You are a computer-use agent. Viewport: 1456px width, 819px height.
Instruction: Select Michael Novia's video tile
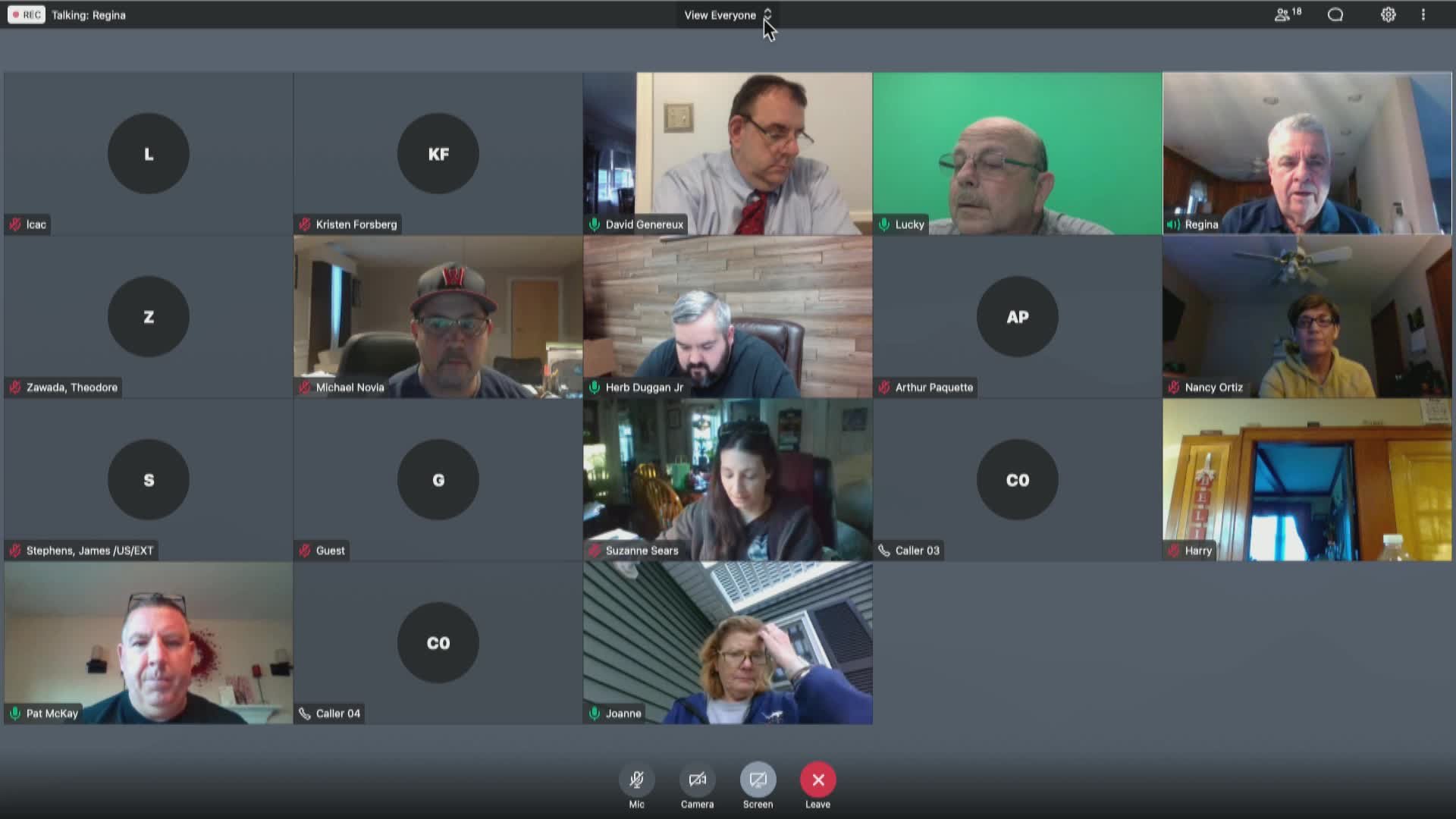[x=438, y=316]
